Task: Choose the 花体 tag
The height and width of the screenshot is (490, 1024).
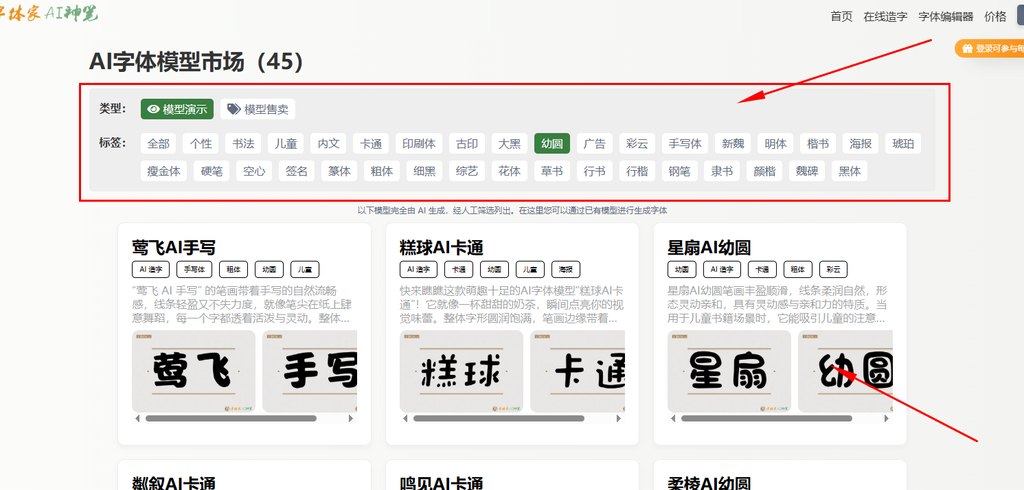Action: pyautogui.click(x=509, y=171)
